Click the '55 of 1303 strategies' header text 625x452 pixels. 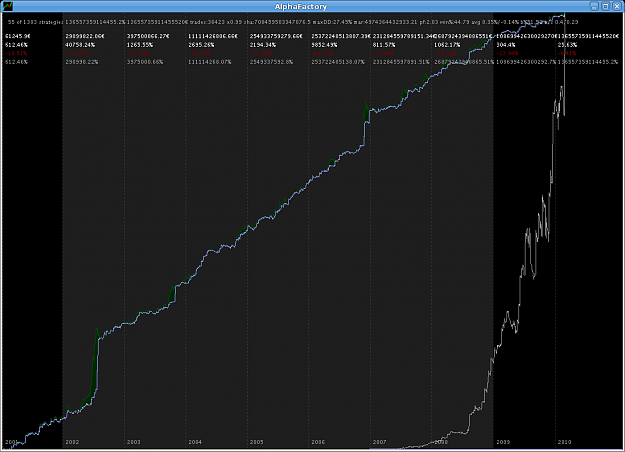pyautogui.click(x=35, y=22)
